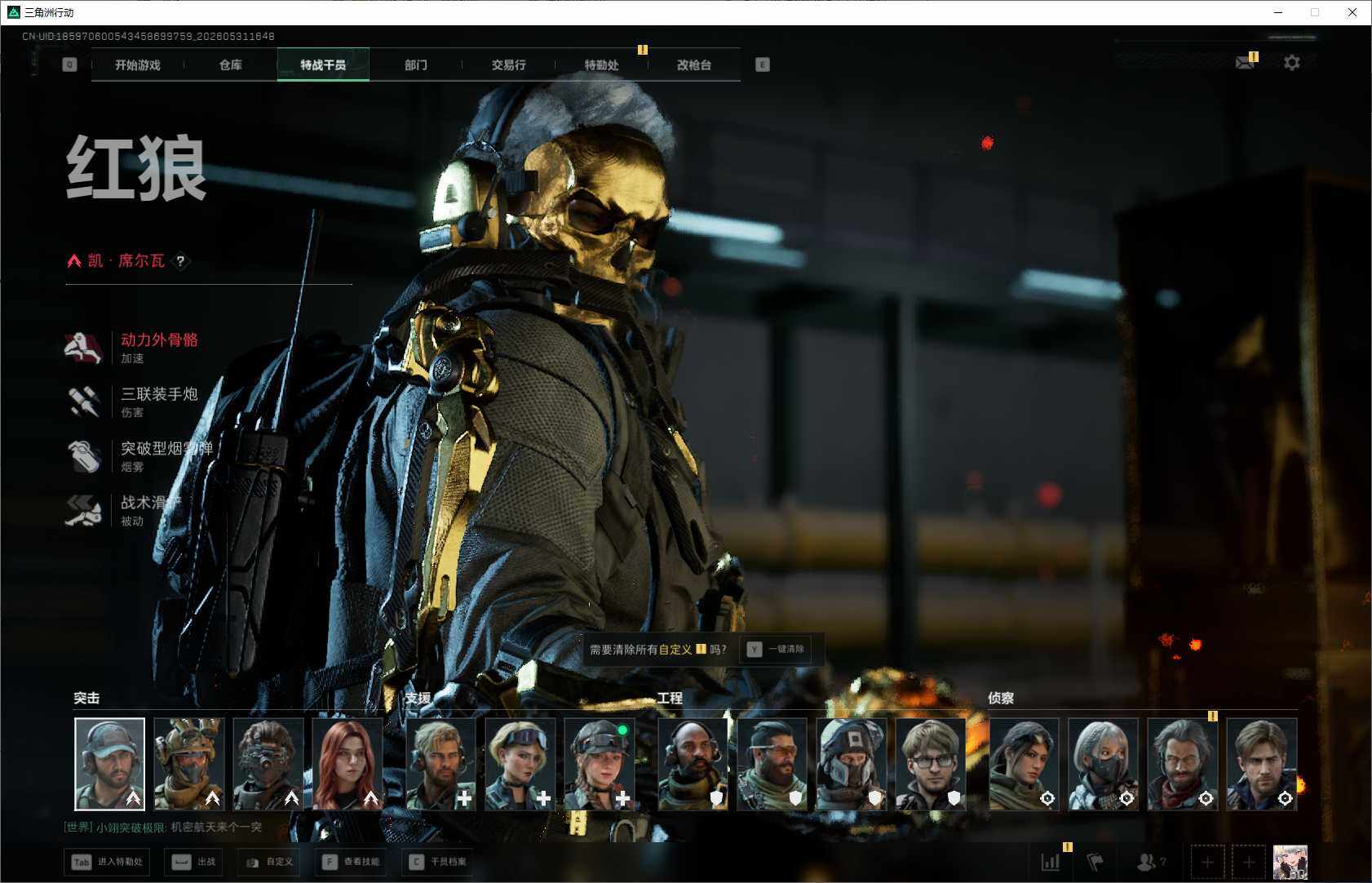Go to the 交易行 tab
This screenshot has width=1372, height=883.
coord(508,64)
